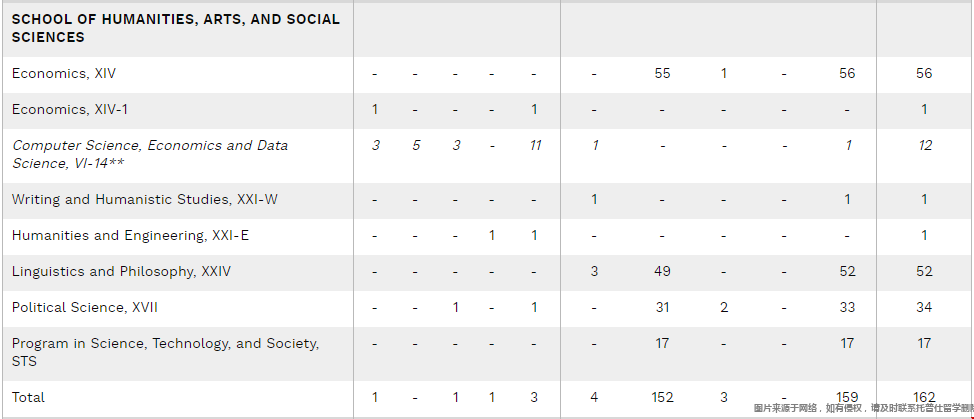Select the 33 value in Political Science row
Screen dimensions: 974x419
[847, 307]
